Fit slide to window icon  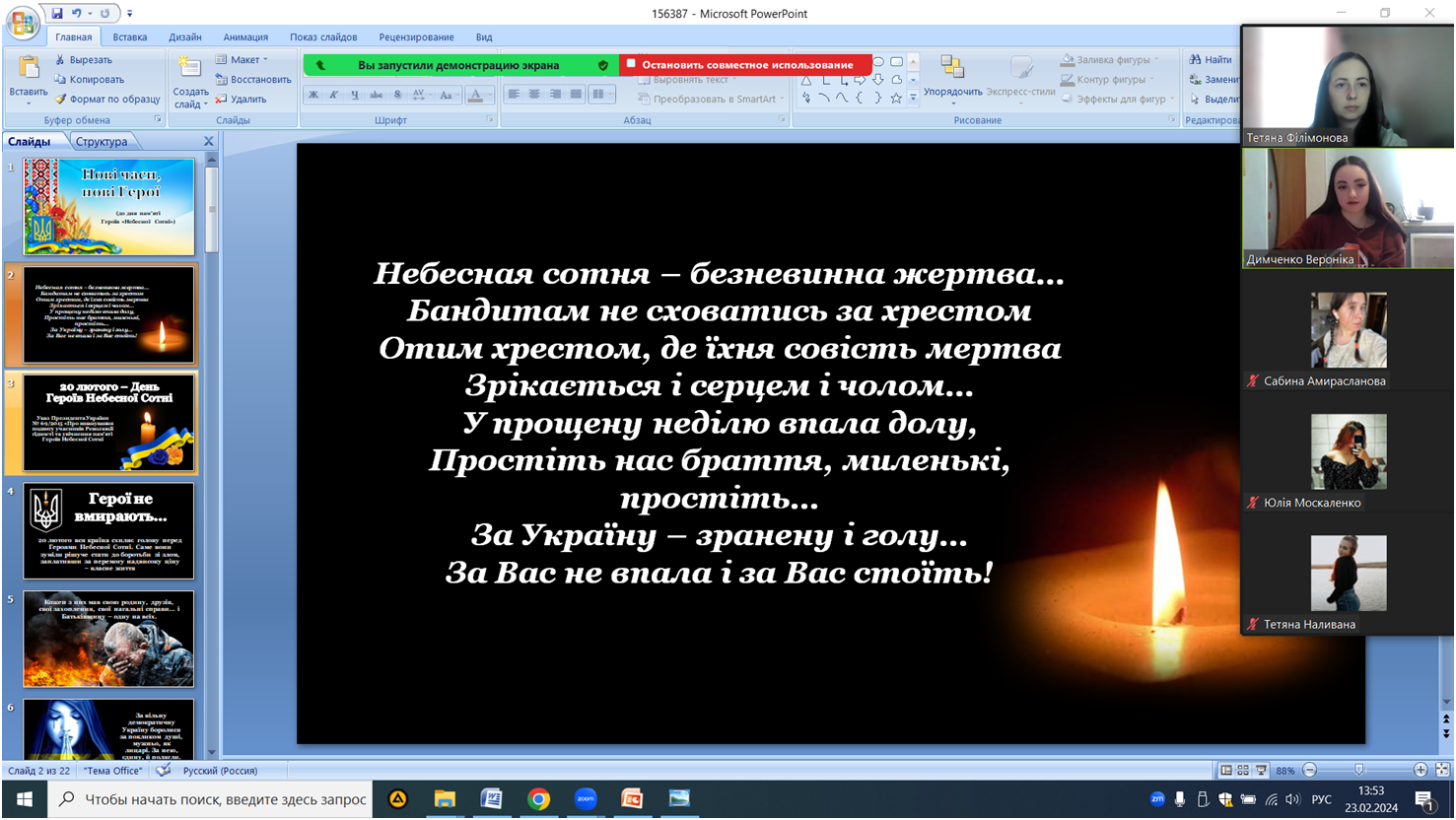click(1442, 770)
